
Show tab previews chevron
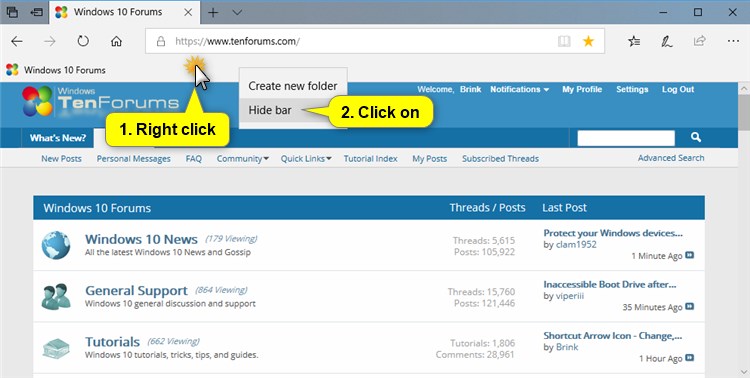(x=237, y=12)
